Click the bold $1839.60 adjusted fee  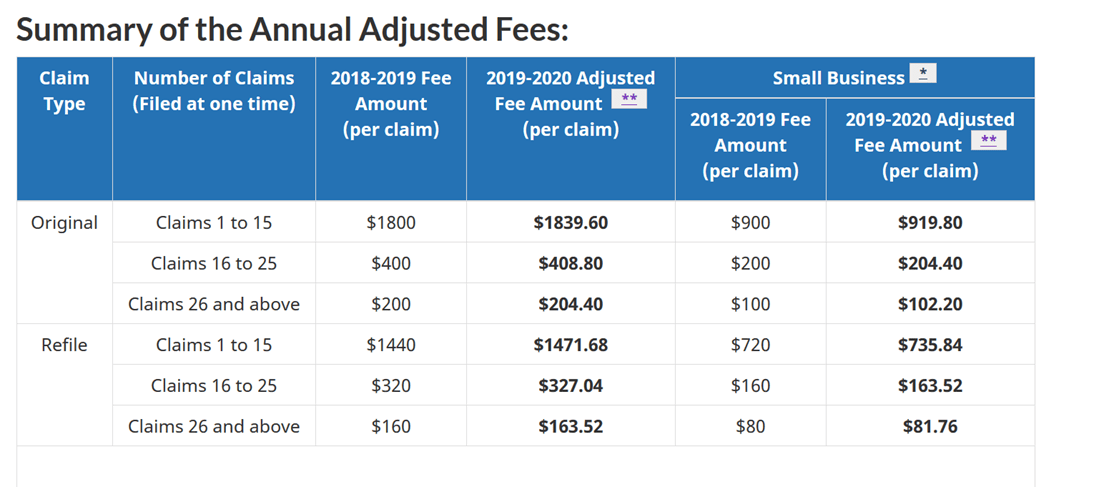pyautogui.click(x=570, y=223)
